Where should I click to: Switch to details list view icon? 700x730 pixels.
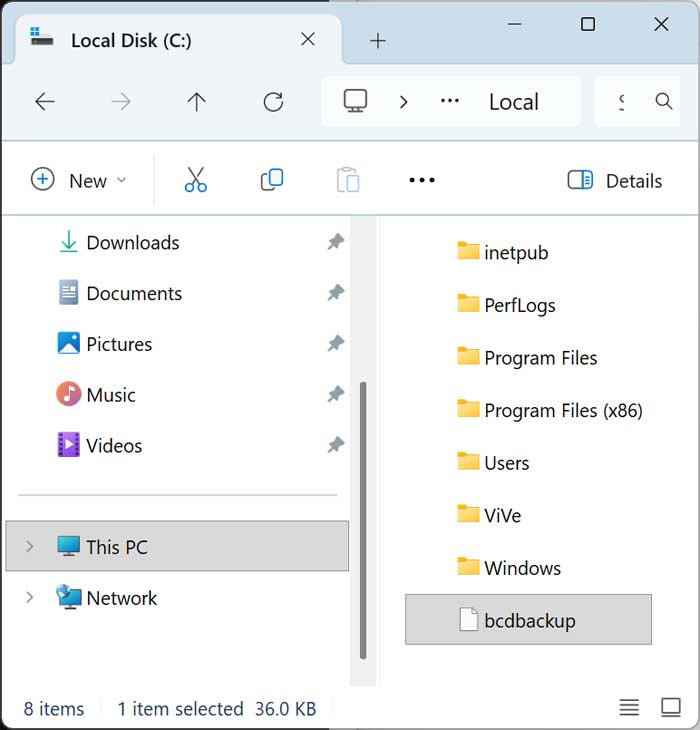(x=629, y=708)
